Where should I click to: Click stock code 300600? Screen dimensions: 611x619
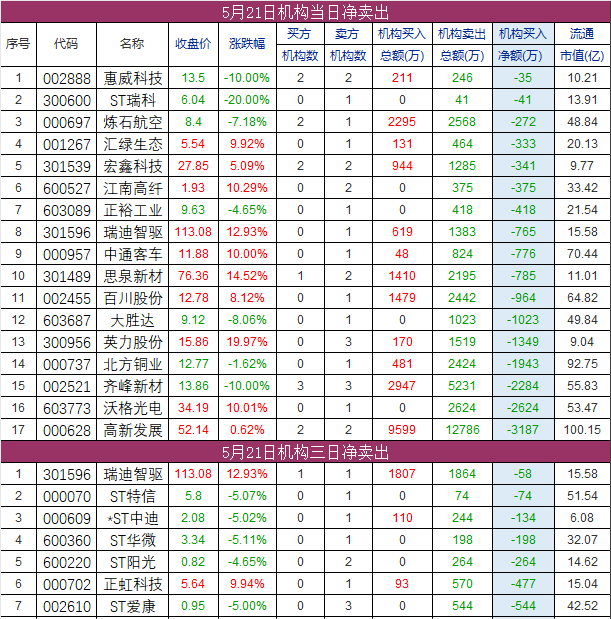click(67, 100)
